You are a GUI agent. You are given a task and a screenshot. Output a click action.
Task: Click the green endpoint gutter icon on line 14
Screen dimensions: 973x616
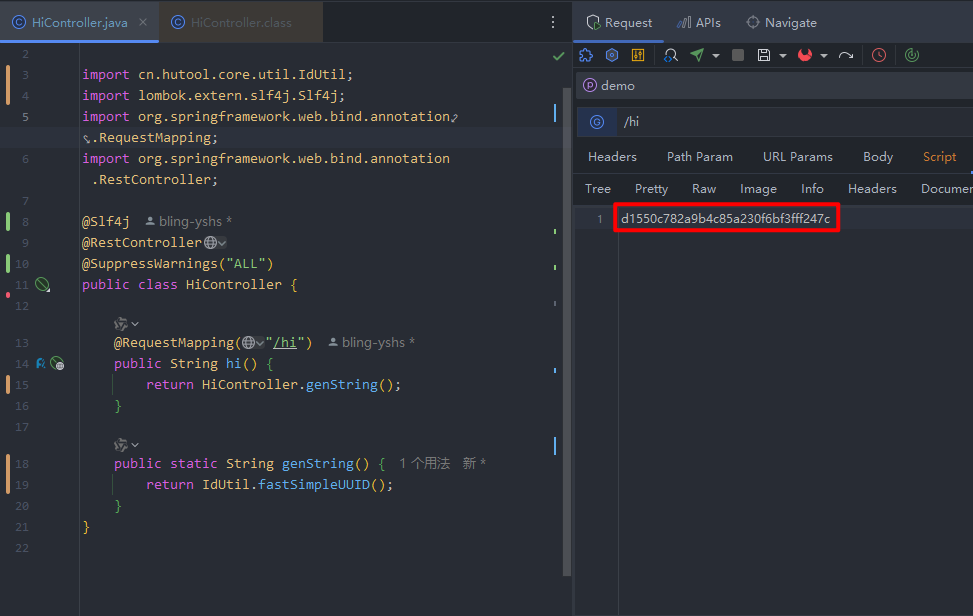[57, 364]
